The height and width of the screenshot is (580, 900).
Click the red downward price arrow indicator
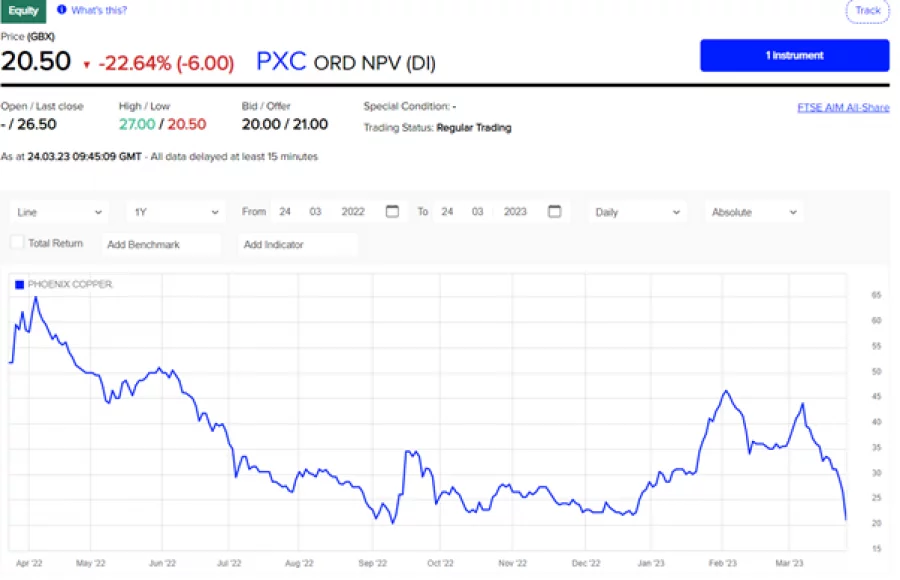pyautogui.click(x=84, y=62)
